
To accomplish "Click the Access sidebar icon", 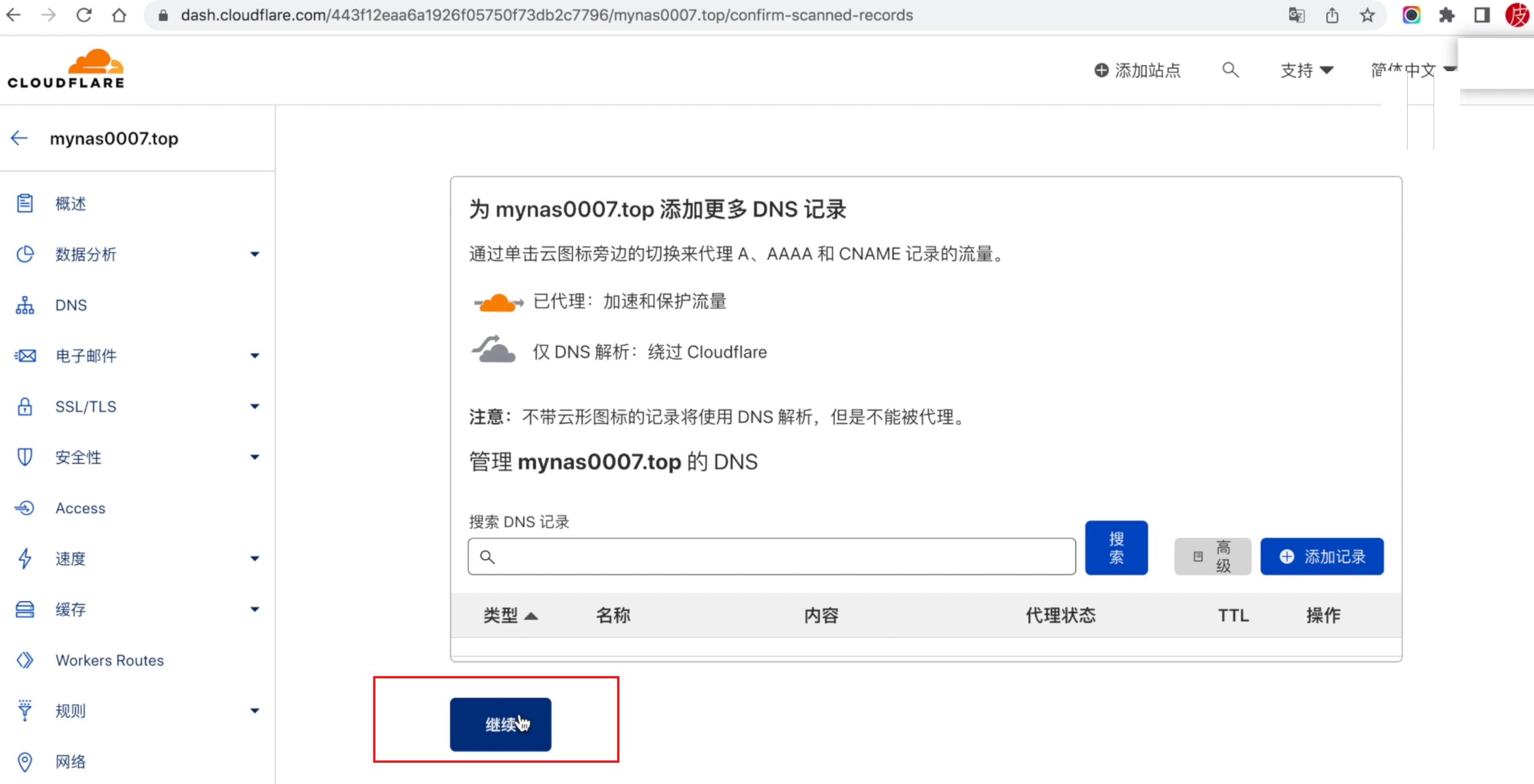I will coord(25,508).
